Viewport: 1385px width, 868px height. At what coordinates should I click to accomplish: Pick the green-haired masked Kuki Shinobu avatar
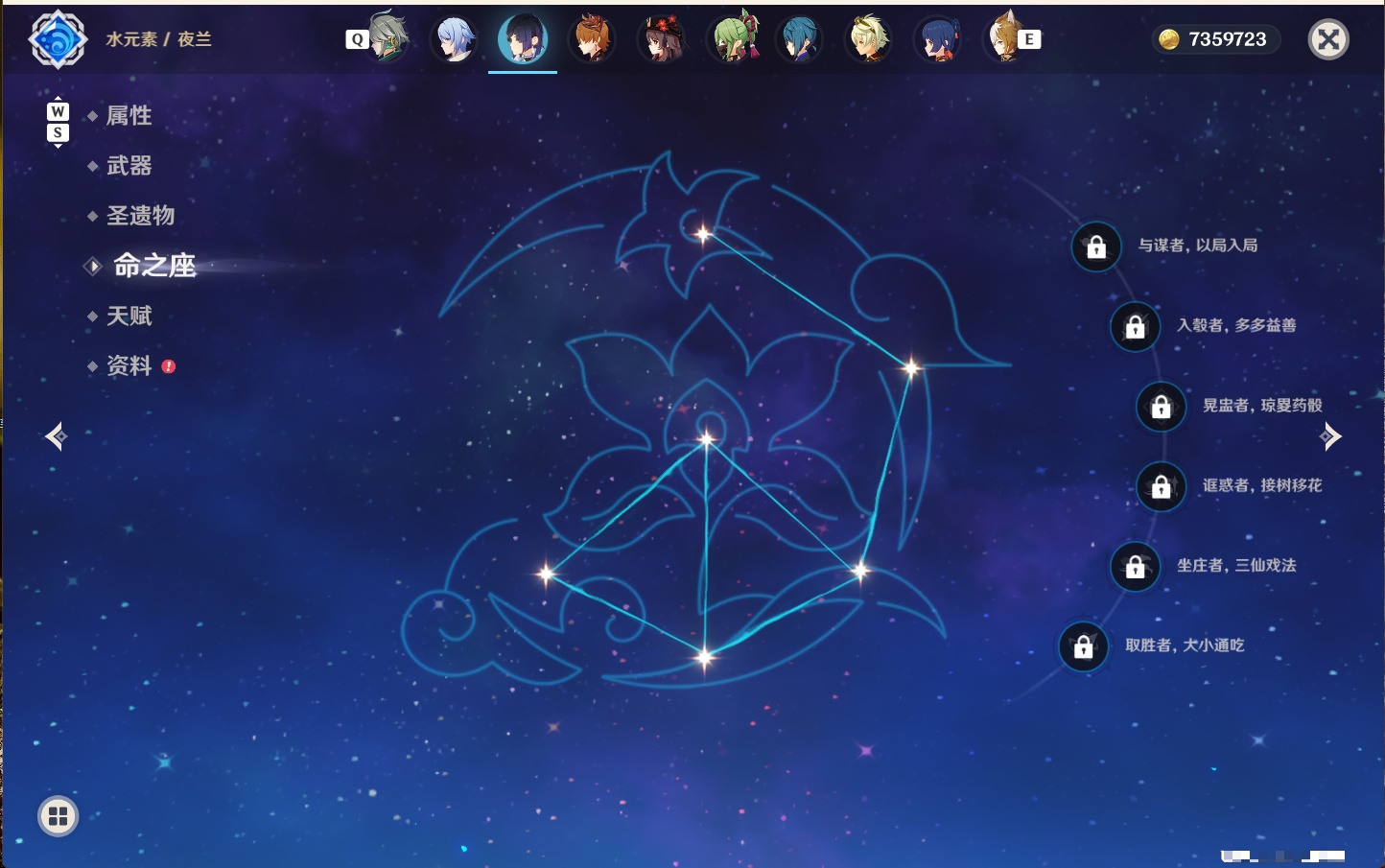[733, 37]
